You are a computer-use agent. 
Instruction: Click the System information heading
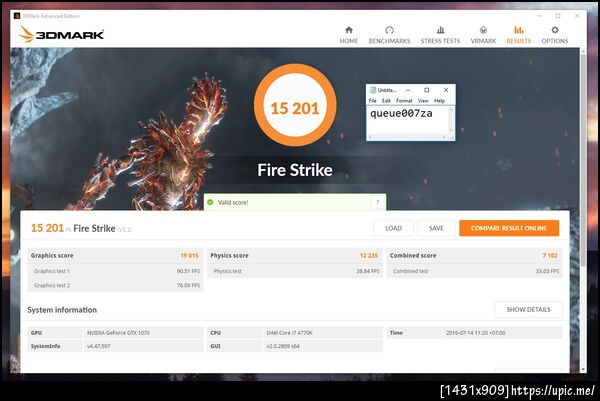pos(62,310)
